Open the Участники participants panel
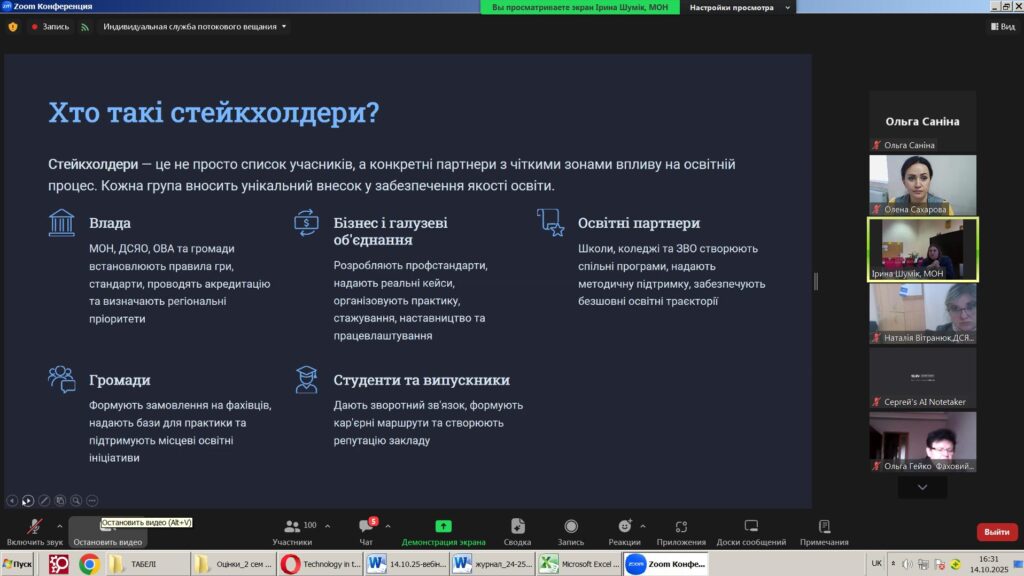Viewport: 1024px width, 576px height. pos(292,532)
